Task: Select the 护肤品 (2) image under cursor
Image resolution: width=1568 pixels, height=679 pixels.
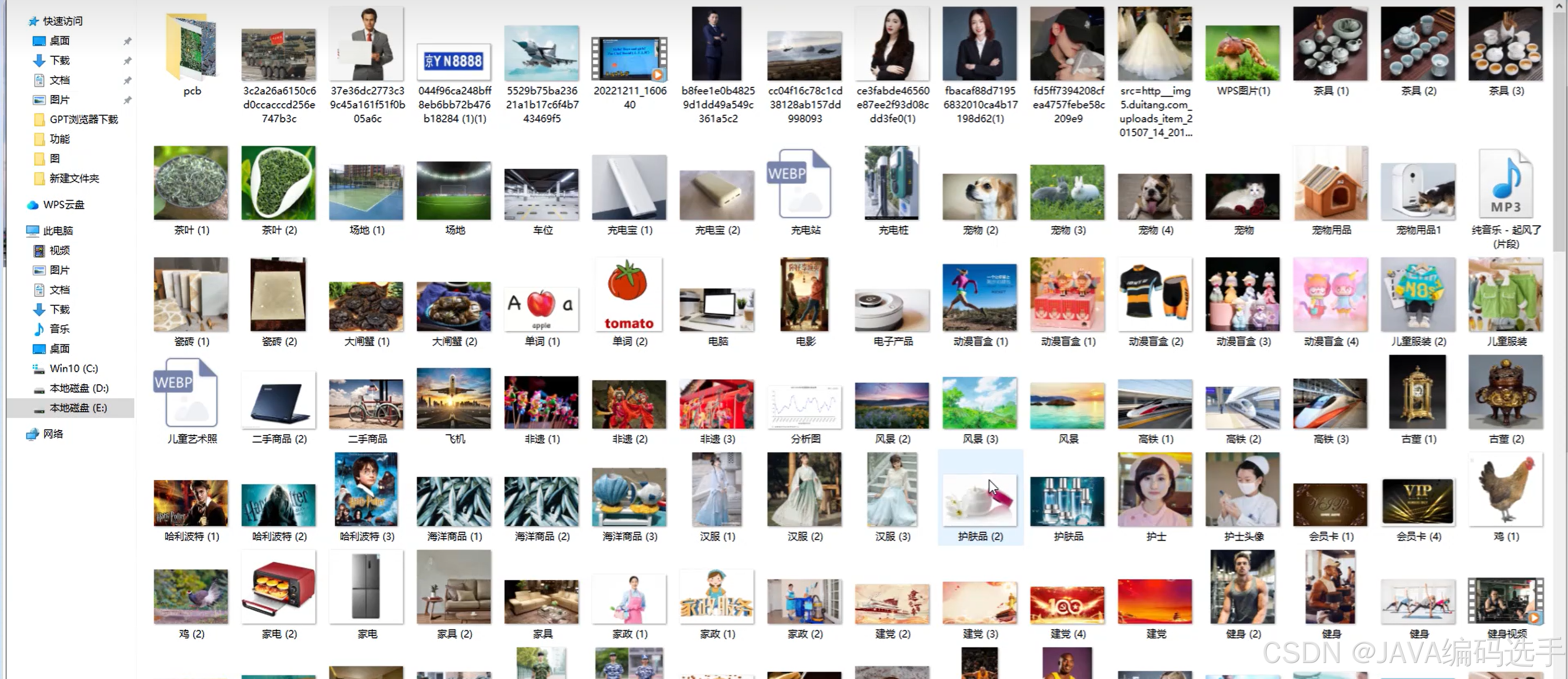Action: [980, 500]
